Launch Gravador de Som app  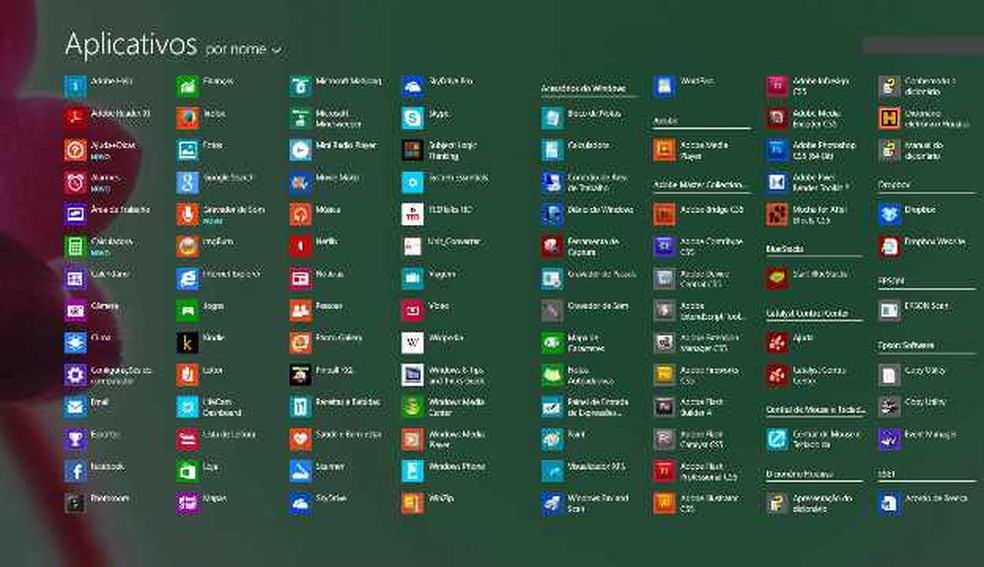pyautogui.click(x=221, y=215)
